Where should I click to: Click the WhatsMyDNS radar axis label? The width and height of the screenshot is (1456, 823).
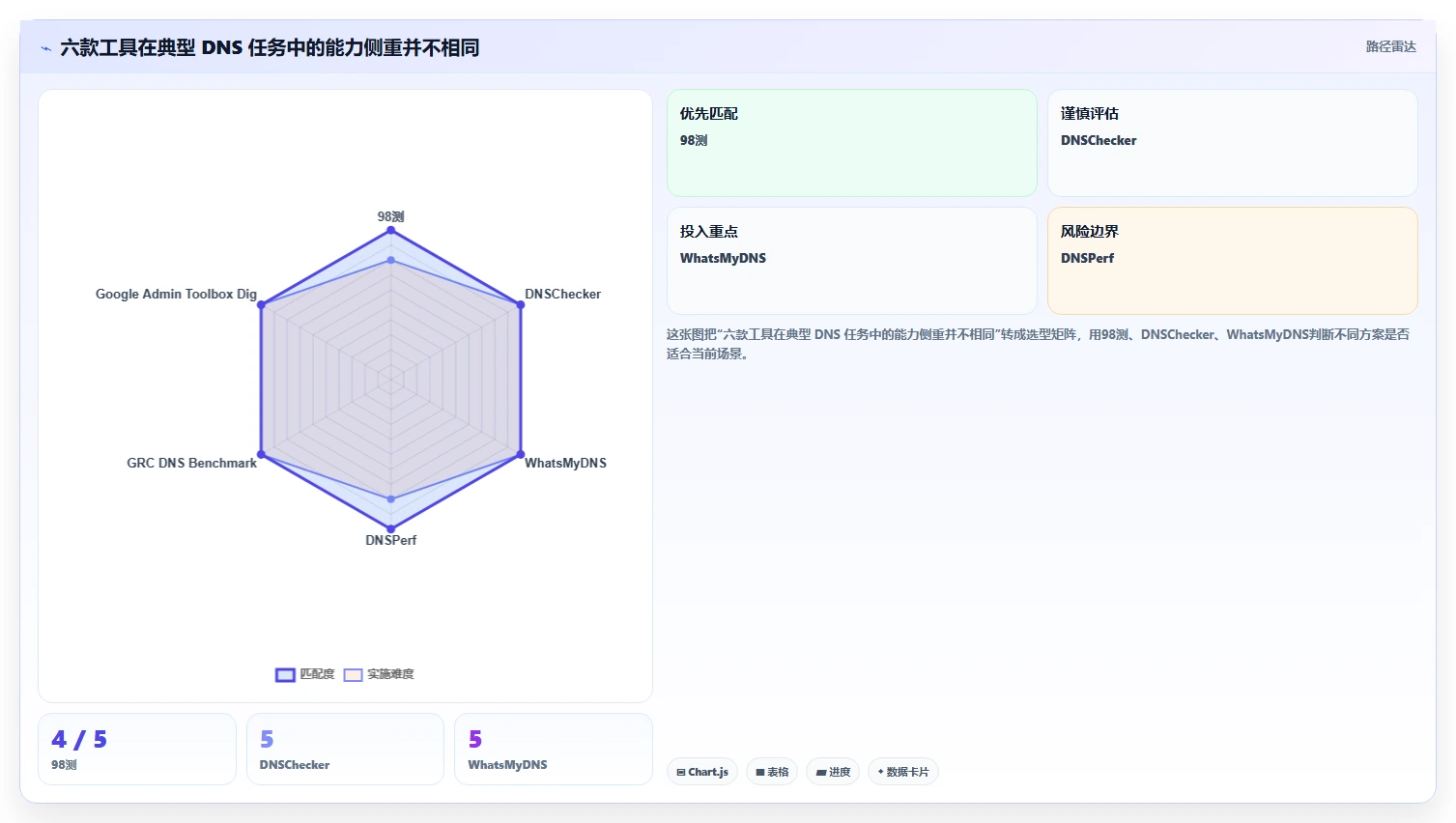point(565,463)
